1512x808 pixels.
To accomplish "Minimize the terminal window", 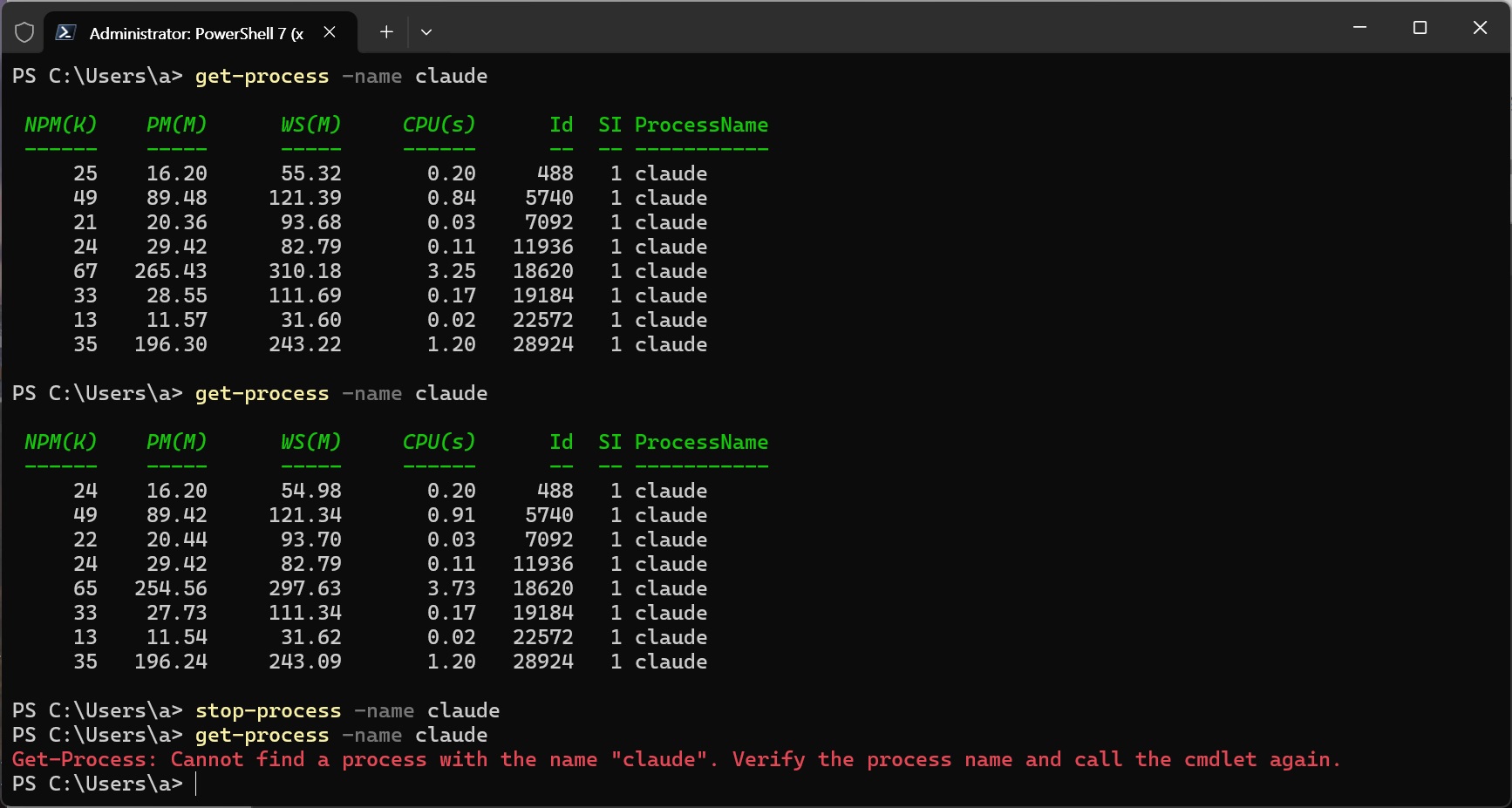I will (1359, 28).
